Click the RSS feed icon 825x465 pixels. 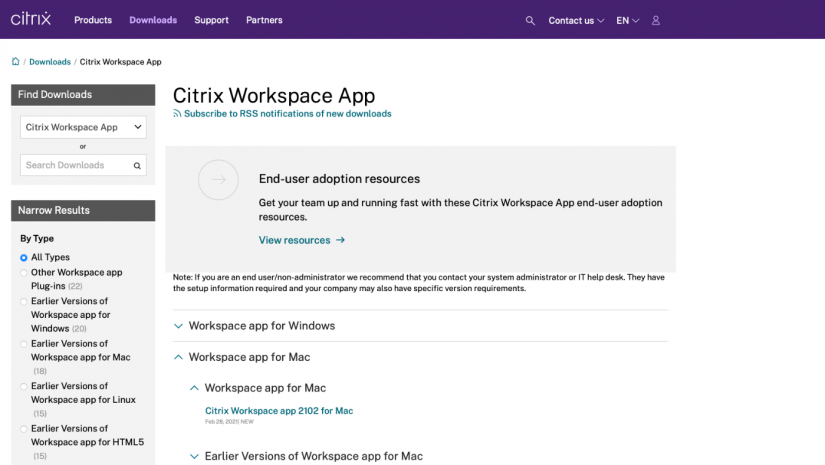point(177,114)
